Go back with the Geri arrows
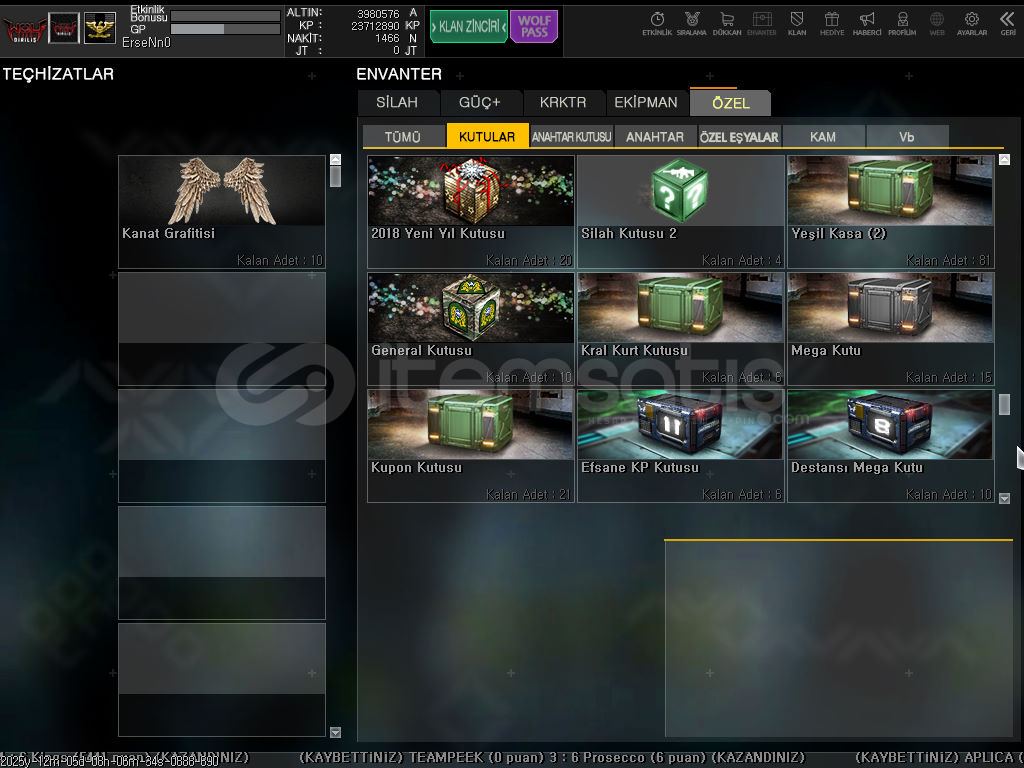Image resolution: width=1024 pixels, height=768 pixels. (1007, 22)
